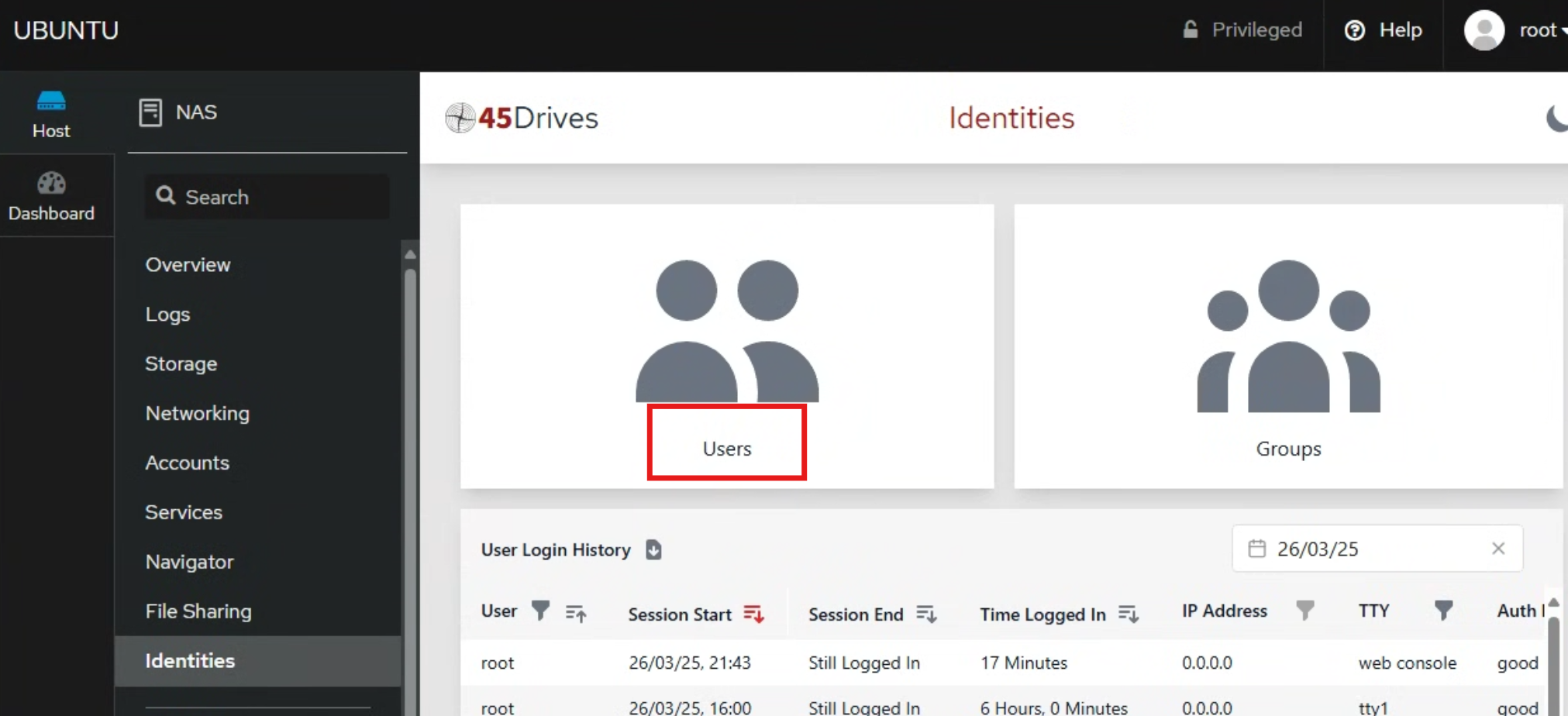
Task: Click the Privileged access lock button
Action: click(1242, 30)
